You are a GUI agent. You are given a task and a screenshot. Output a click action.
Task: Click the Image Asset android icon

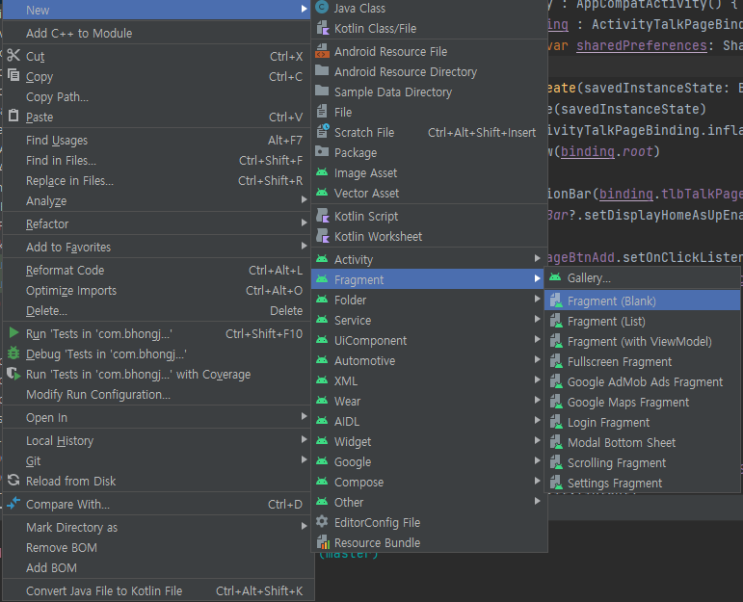pyautogui.click(x=322, y=173)
